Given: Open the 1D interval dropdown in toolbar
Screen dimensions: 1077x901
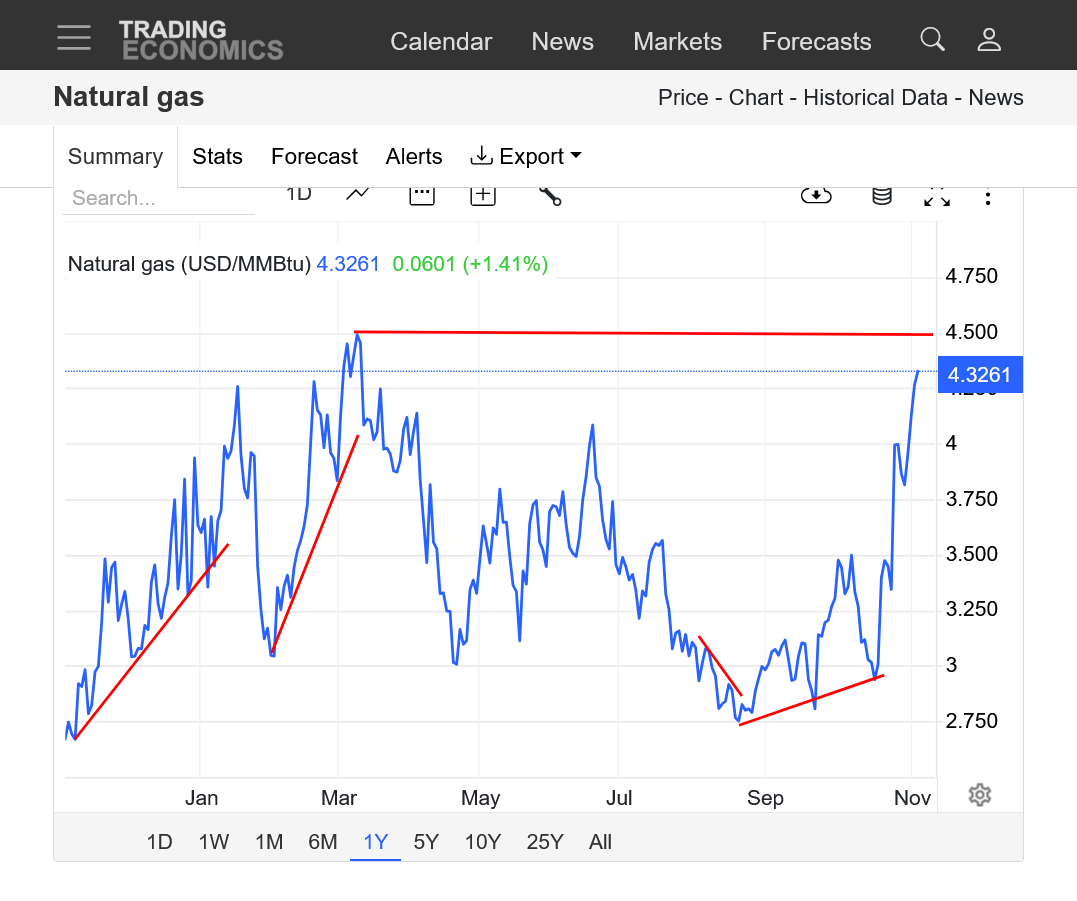Looking at the screenshot, I should [299, 194].
